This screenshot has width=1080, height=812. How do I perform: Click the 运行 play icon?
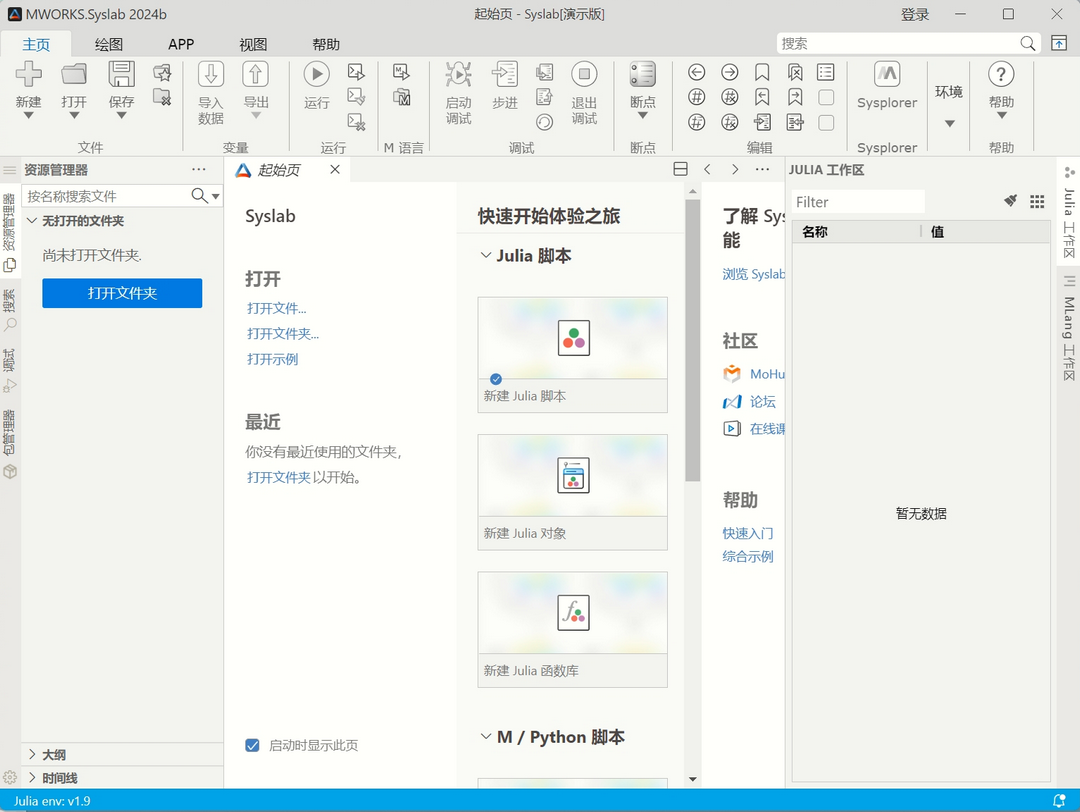(x=317, y=74)
